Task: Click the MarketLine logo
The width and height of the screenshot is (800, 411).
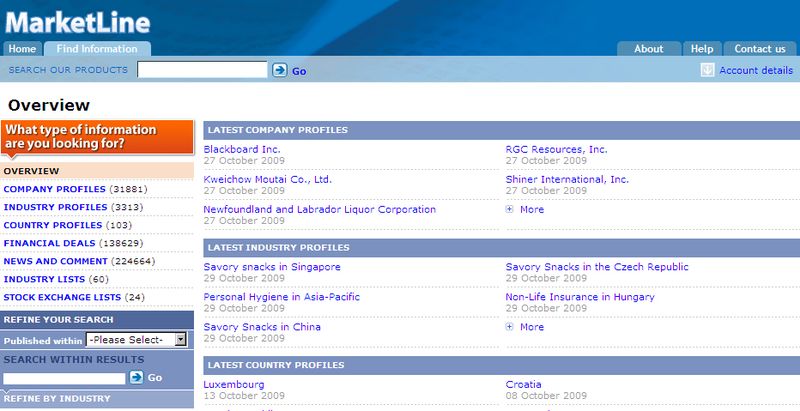Action: (x=78, y=22)
